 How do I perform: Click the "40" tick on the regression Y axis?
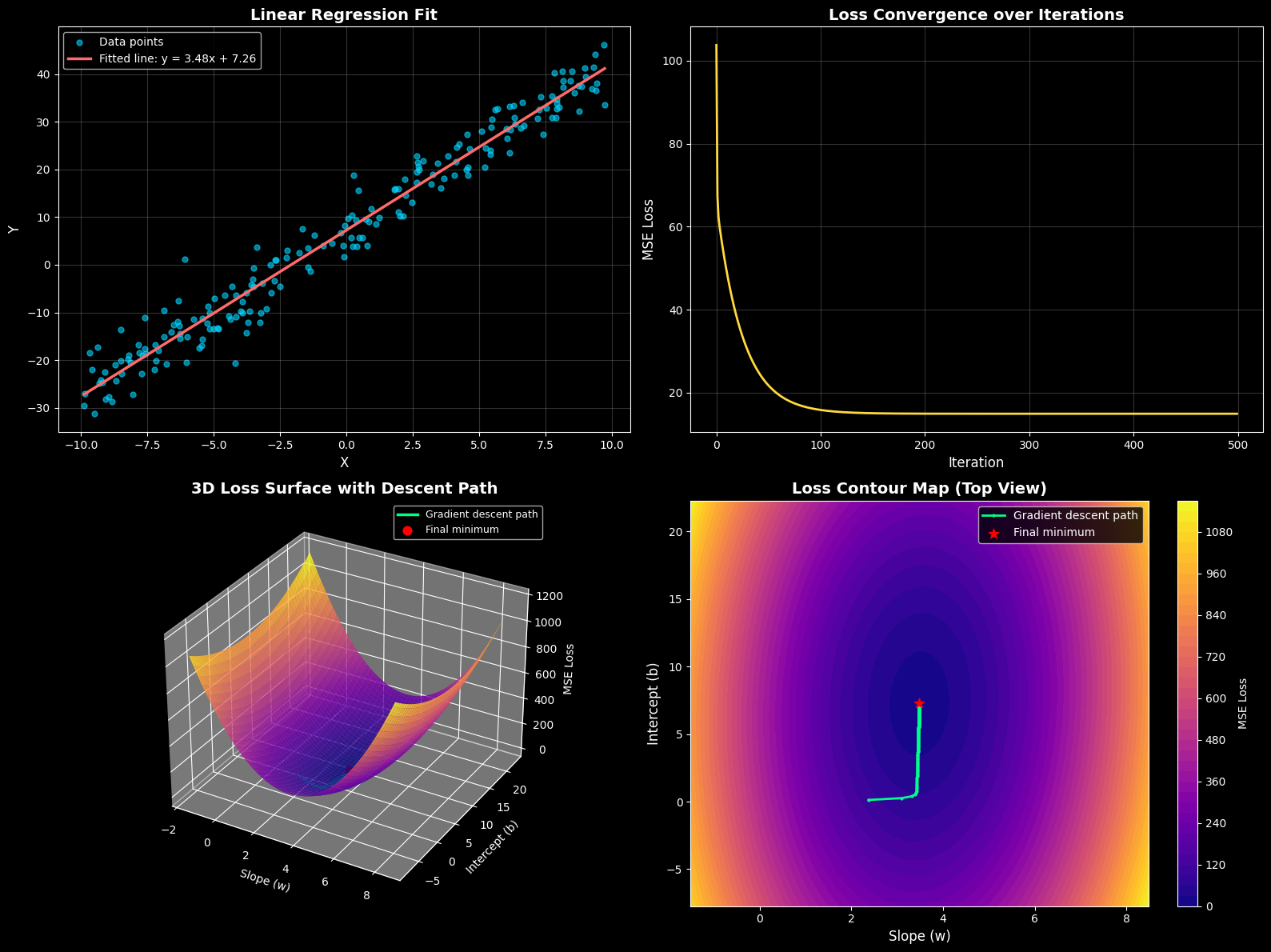click(x=43, y=74)
